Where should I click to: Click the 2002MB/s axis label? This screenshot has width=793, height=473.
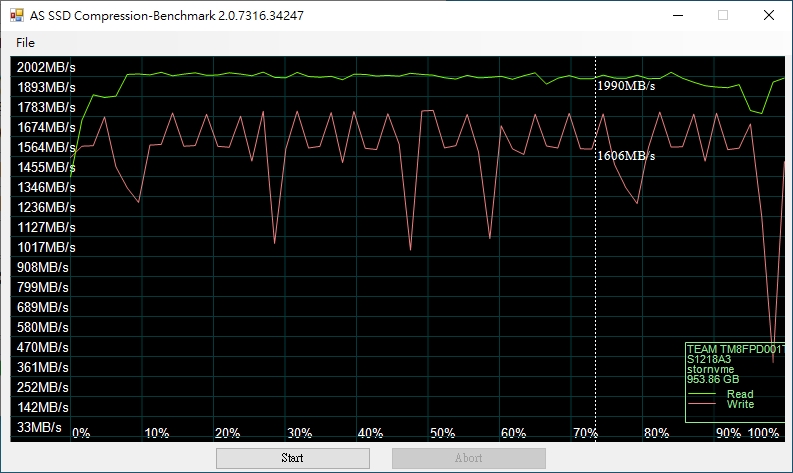pyautogui.click(x=46, y=67)
